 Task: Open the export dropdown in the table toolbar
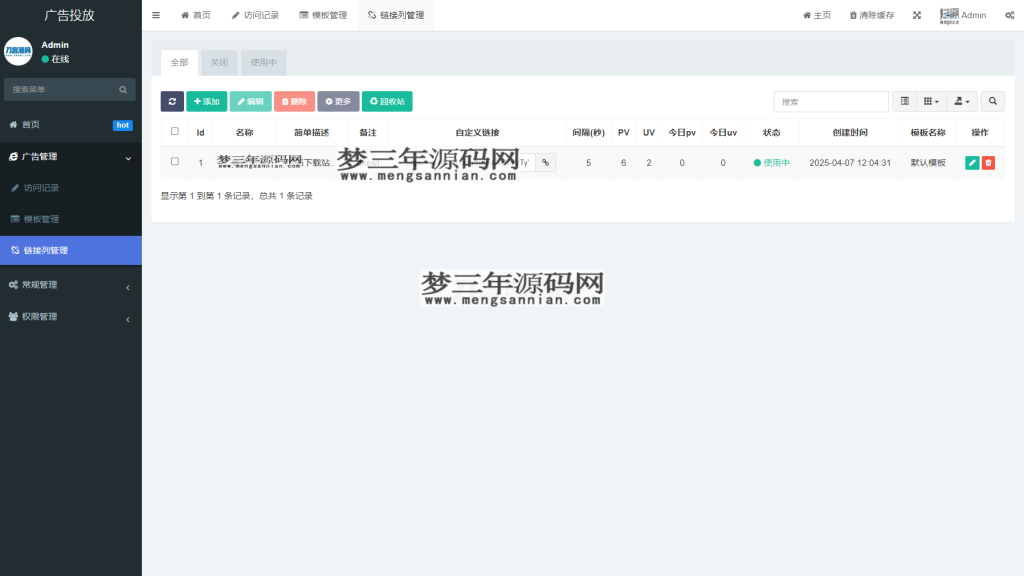(961, 101)
